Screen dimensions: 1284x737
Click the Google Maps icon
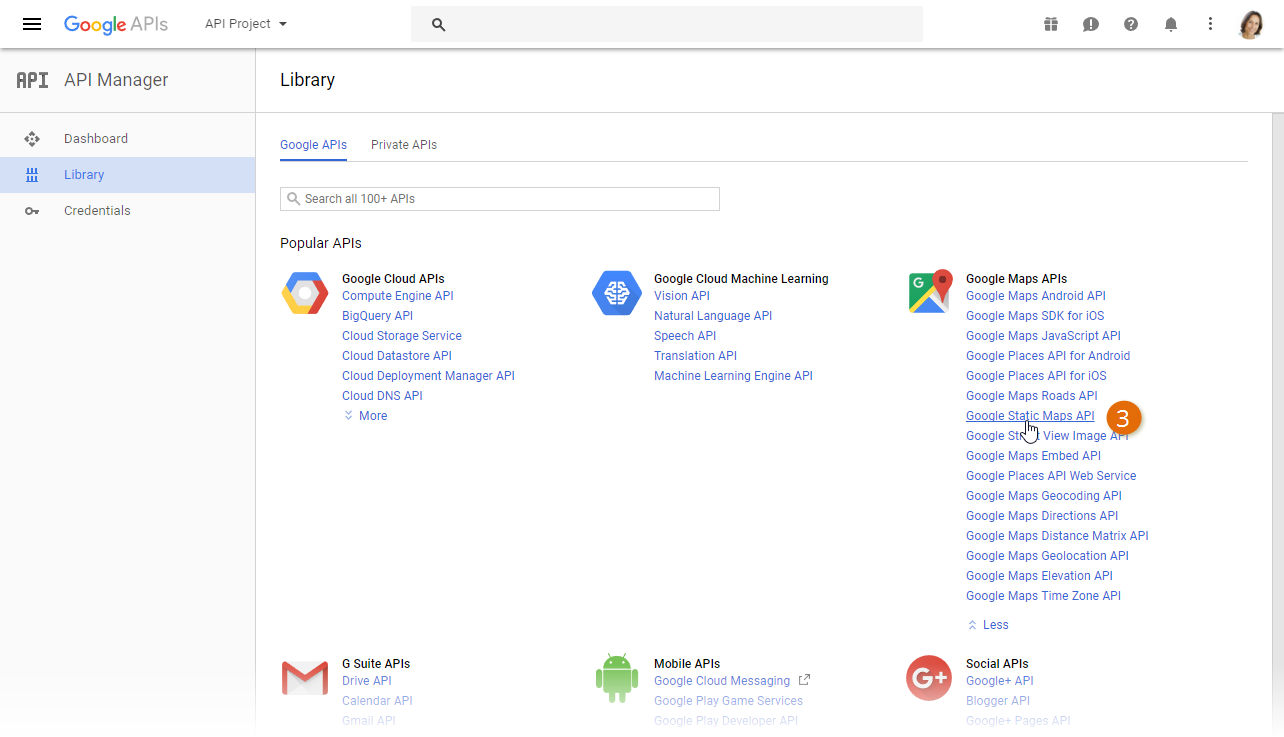[930, 291]
